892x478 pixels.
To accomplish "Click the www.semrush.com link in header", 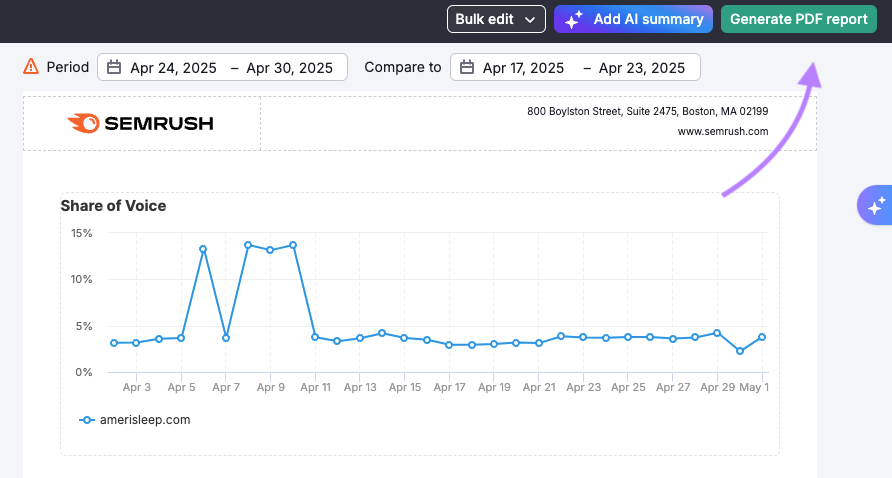I will click(x=722, y=131).
